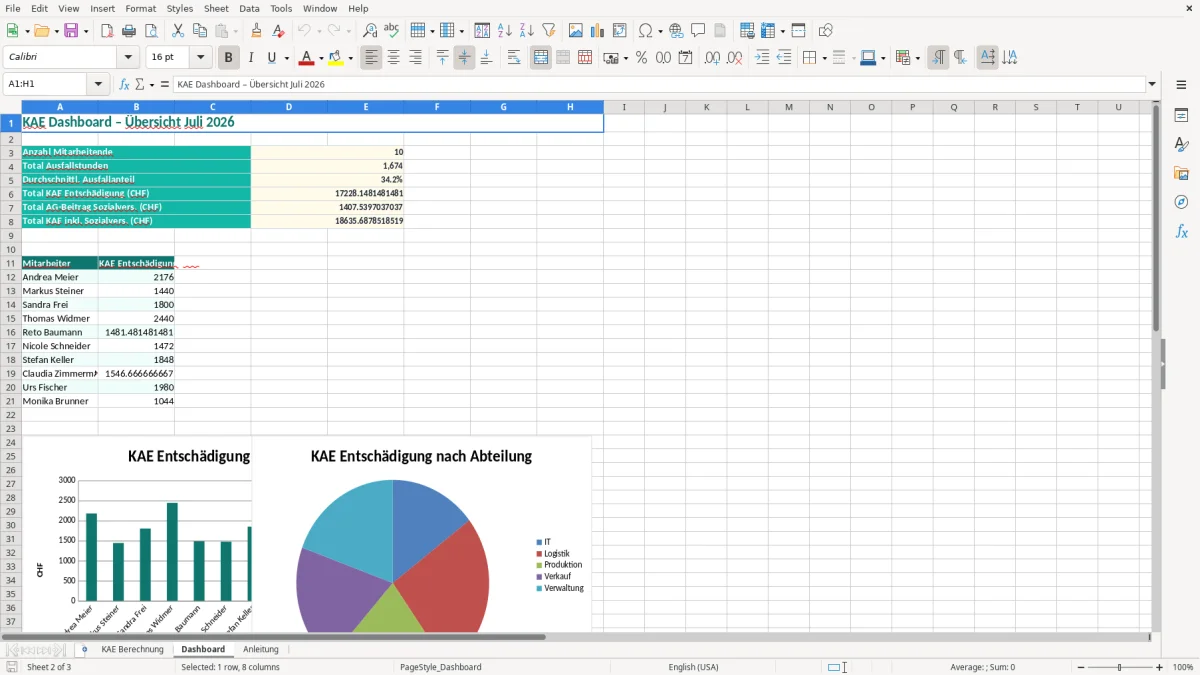Open the sidebar Gallery icon

pos(1181,174)
